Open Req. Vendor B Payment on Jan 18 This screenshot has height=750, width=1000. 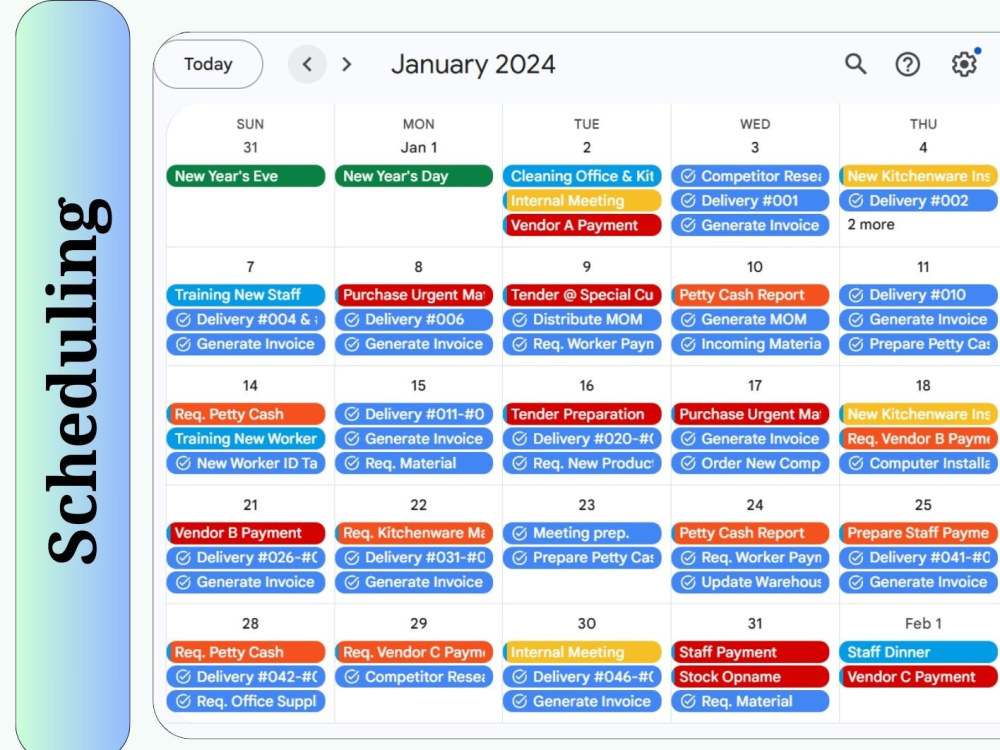point(919,439)
